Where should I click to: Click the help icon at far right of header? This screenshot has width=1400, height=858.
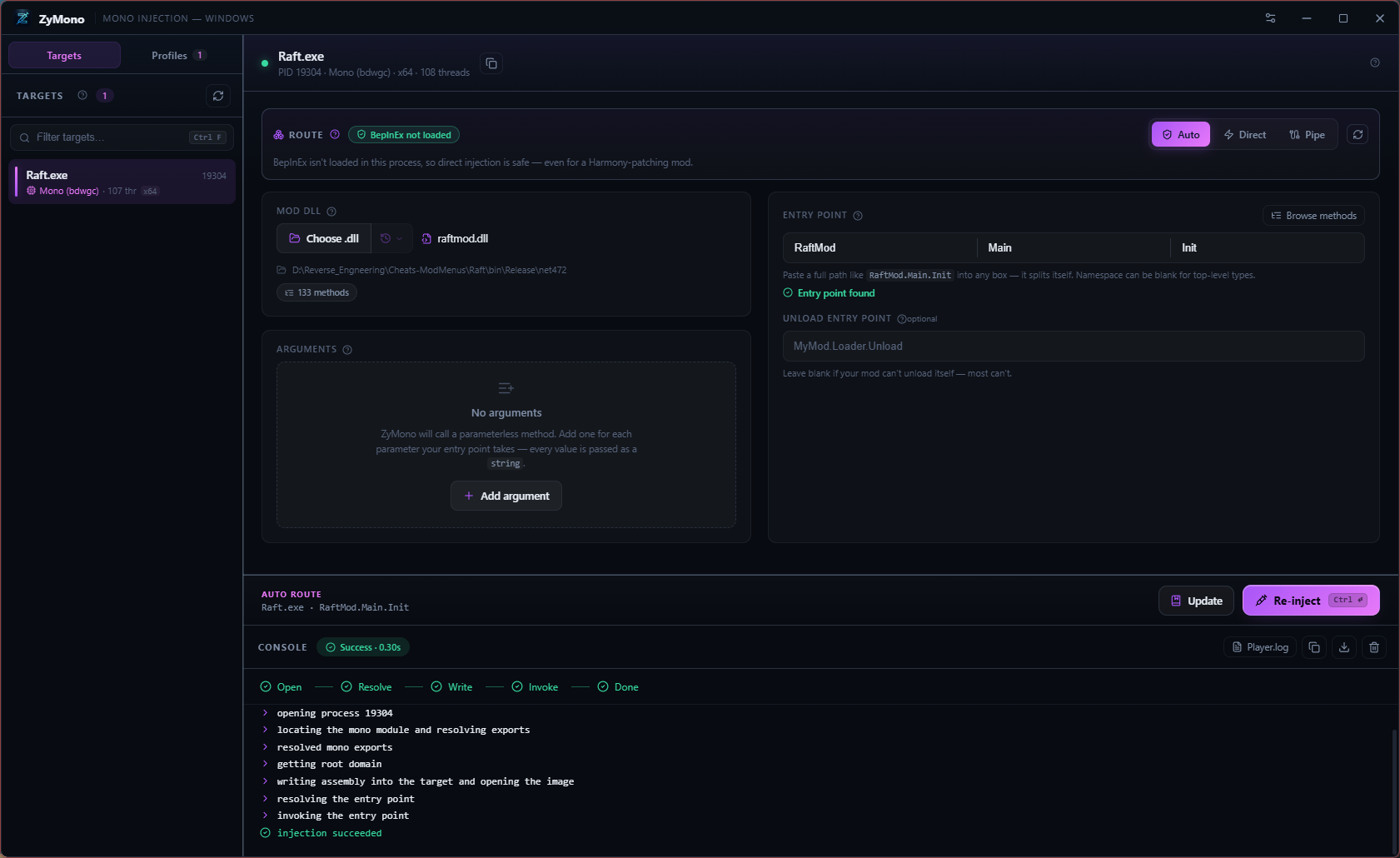click(1375, 62)
